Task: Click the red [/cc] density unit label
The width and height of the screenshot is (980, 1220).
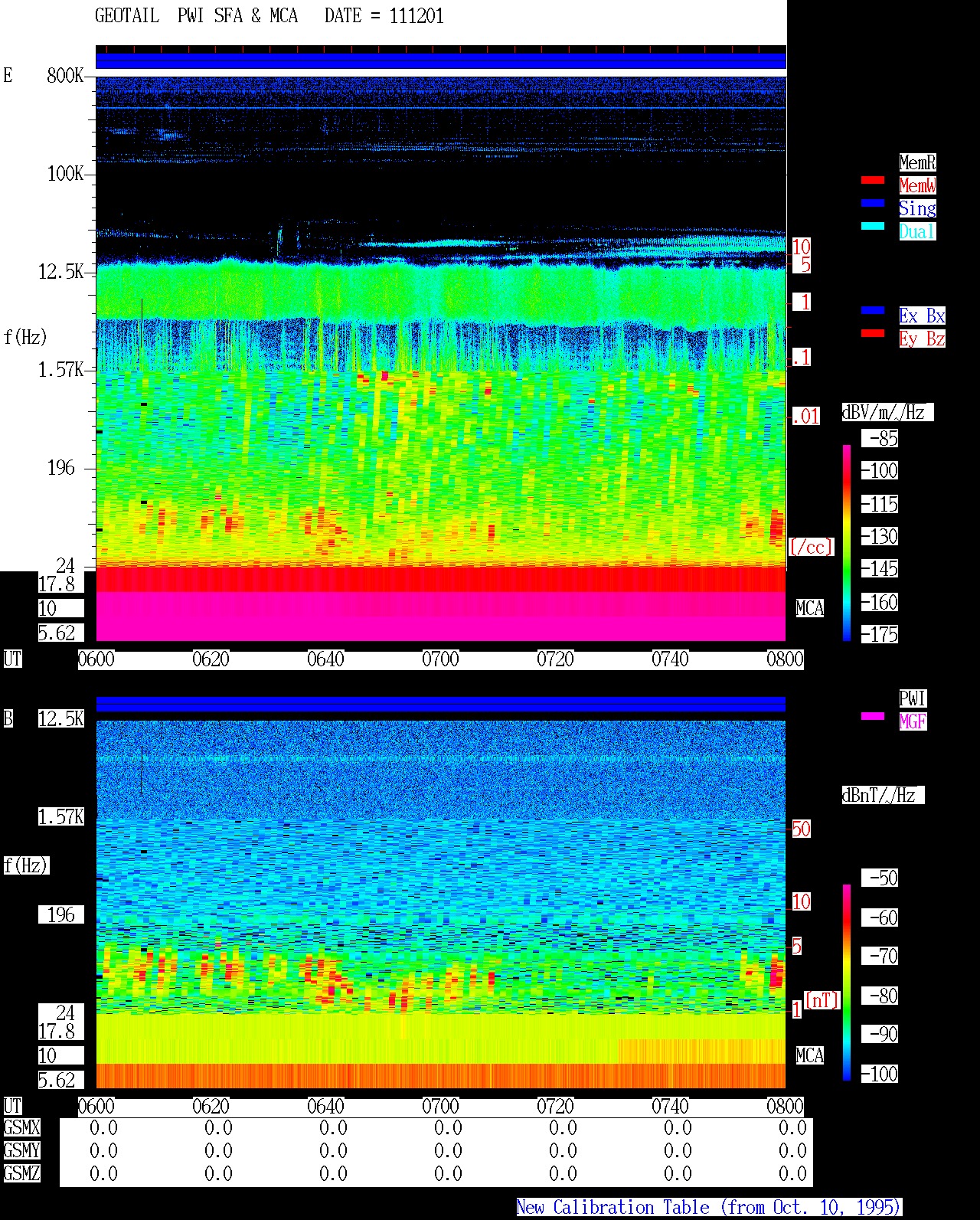Action: pyautogui.click(x=811, y=547)
